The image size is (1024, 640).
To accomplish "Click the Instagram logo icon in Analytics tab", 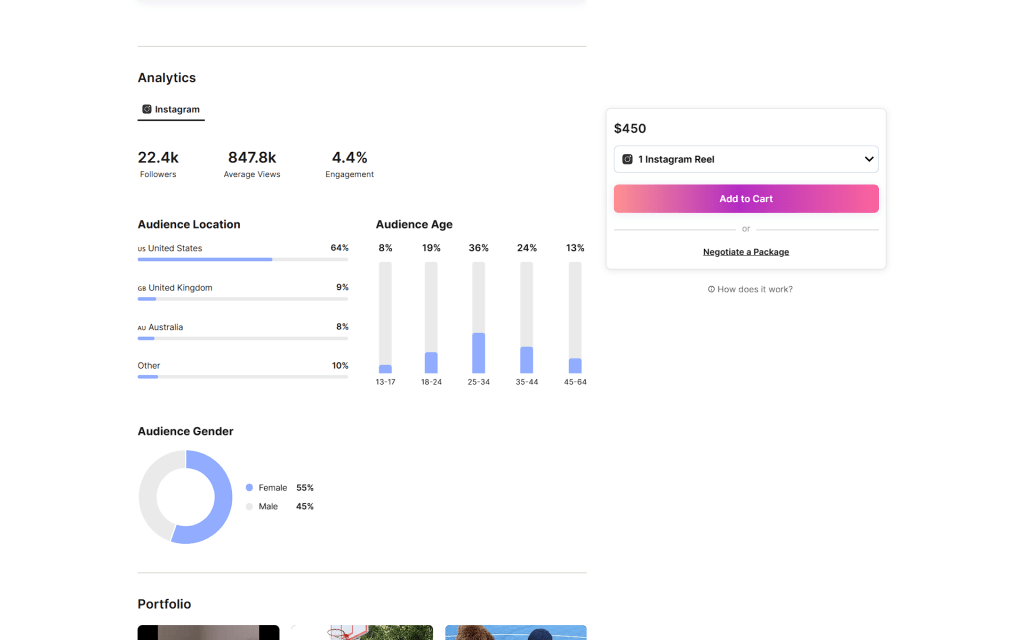I will pos(147,109).
